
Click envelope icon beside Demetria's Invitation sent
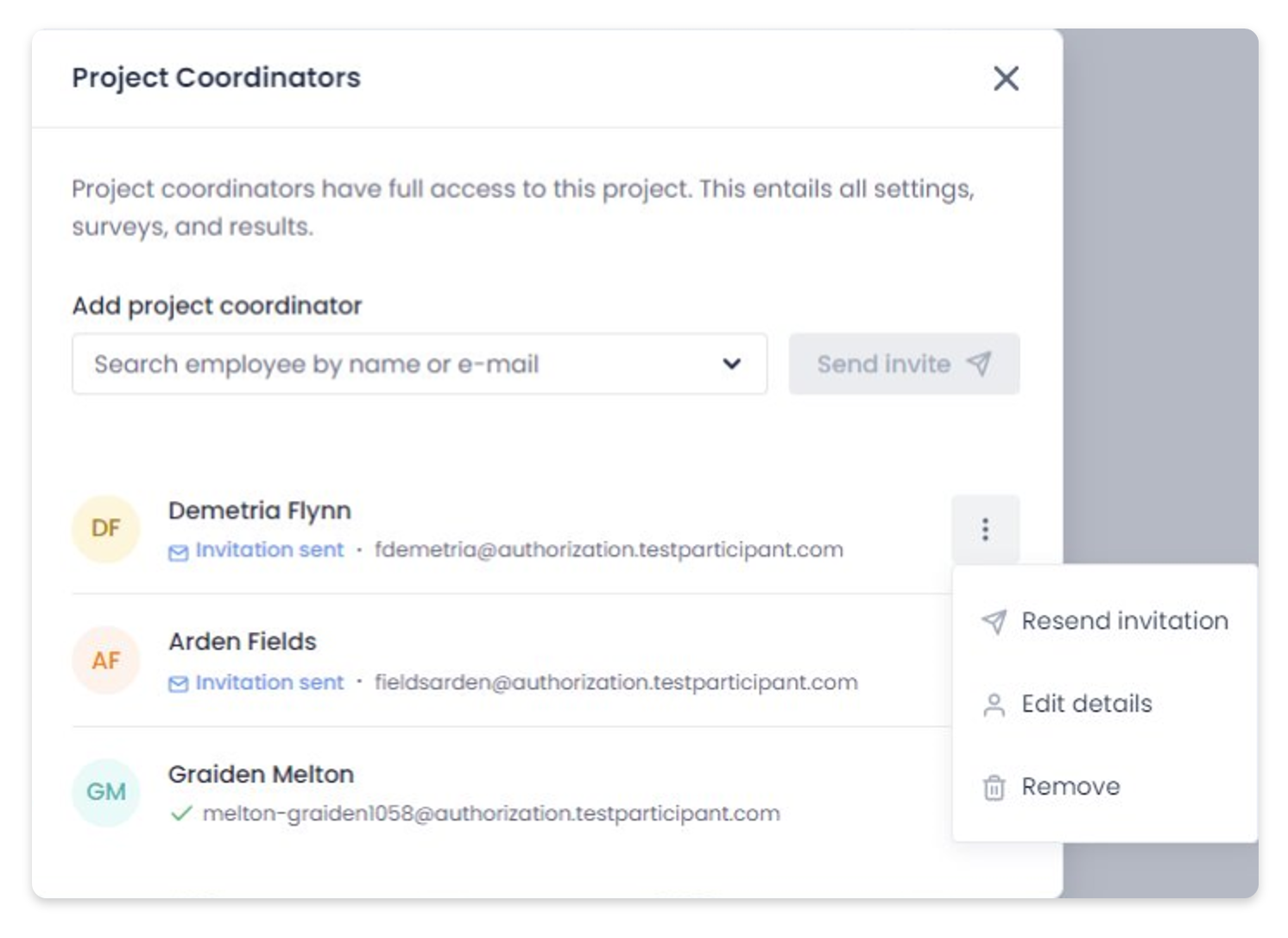179,553
